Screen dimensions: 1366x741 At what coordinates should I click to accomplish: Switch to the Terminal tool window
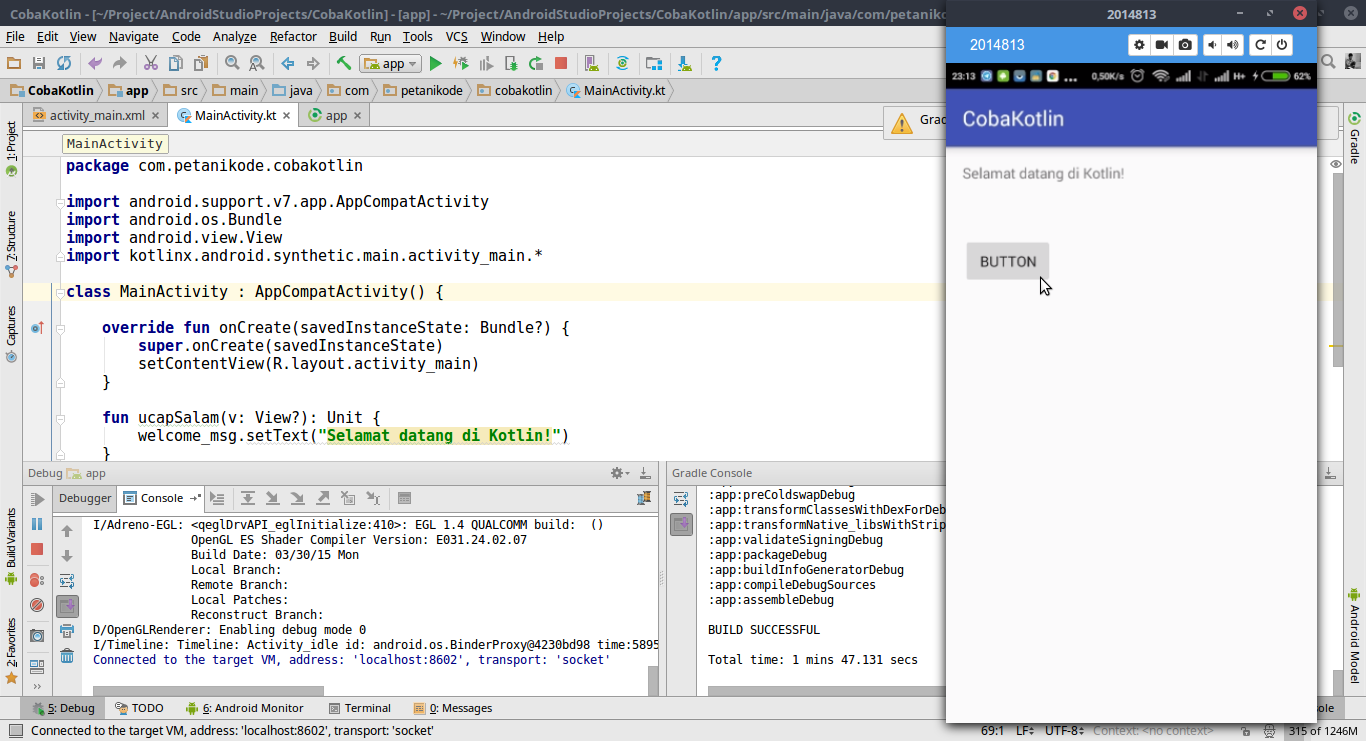tap(359, 708)
